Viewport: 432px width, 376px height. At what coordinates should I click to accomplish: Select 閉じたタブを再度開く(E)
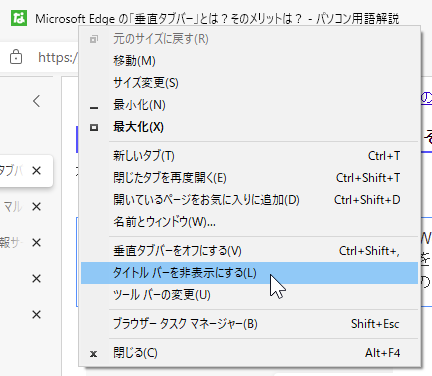click(x=249, y=178)
